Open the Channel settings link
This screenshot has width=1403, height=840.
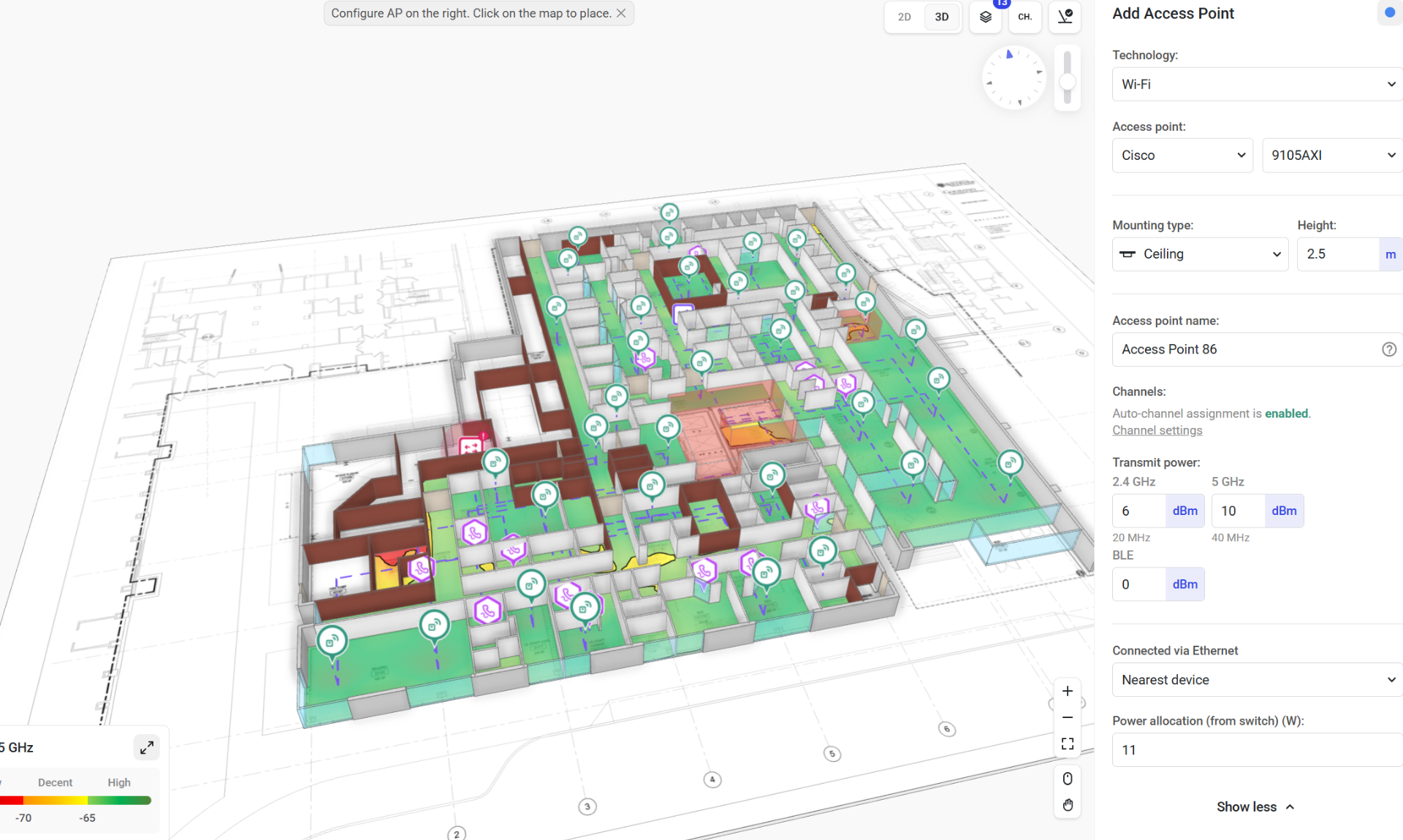coord(1157,430)
